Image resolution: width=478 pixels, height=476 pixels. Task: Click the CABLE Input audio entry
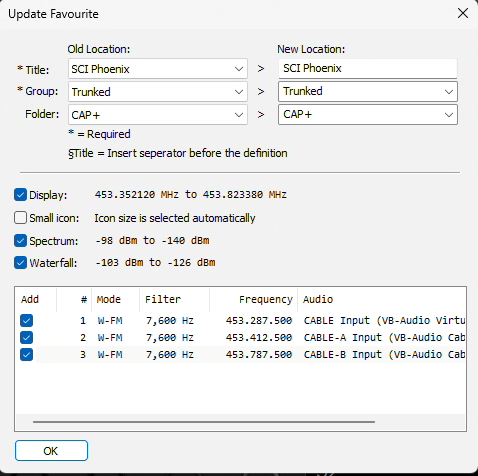coord(384,321)
